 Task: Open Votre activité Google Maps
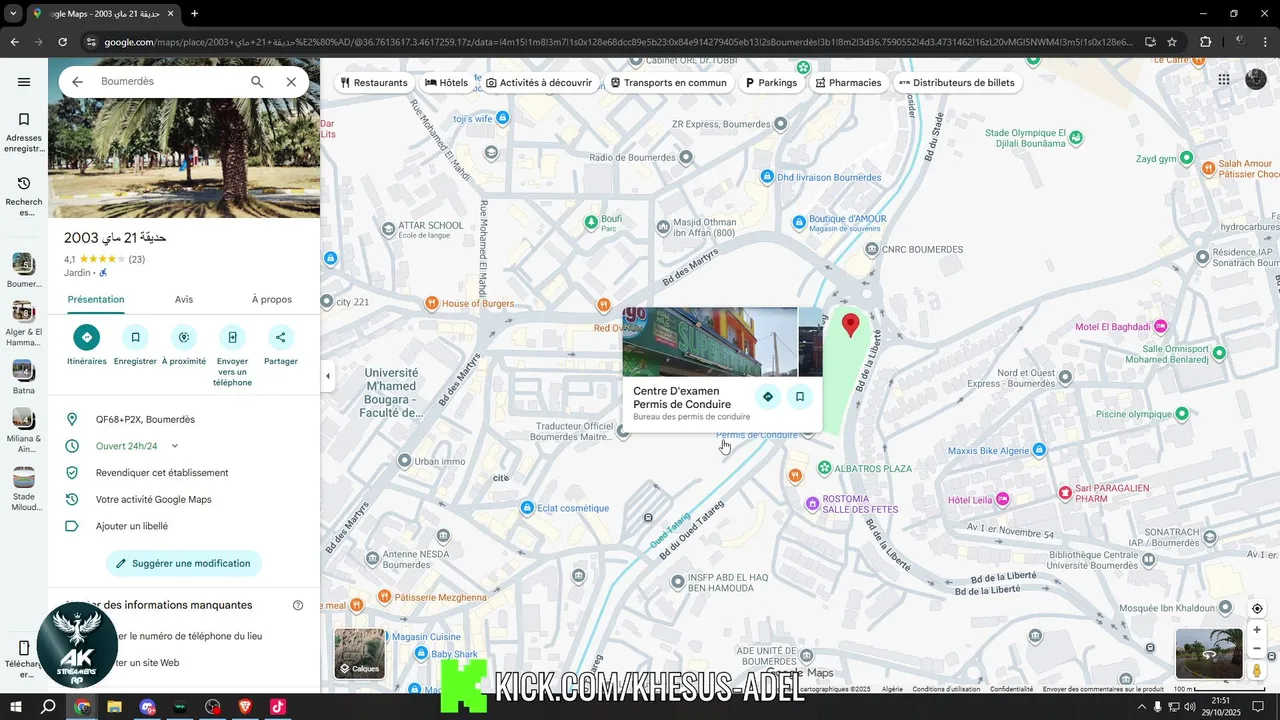(153, 499)
